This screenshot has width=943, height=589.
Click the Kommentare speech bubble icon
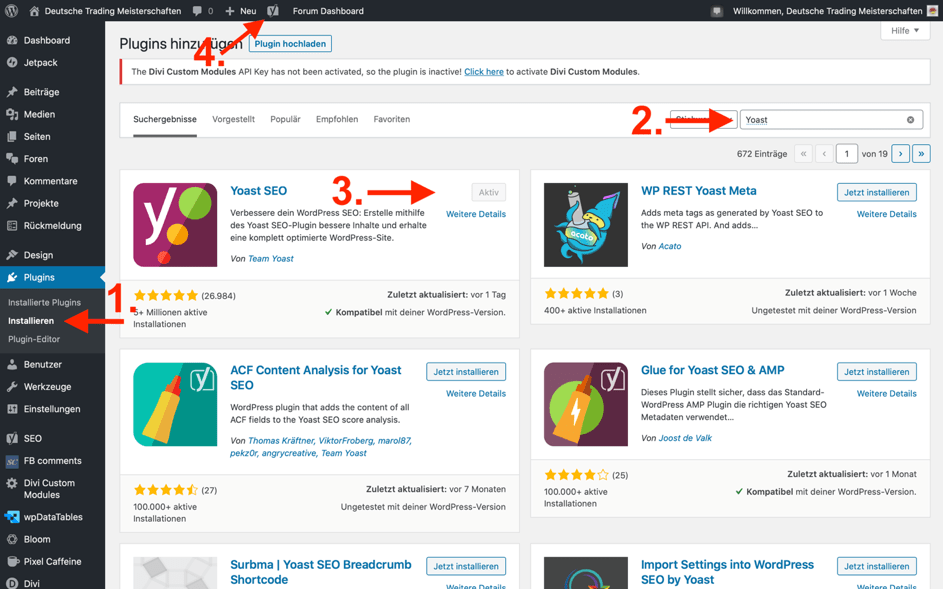click(12, 181)
